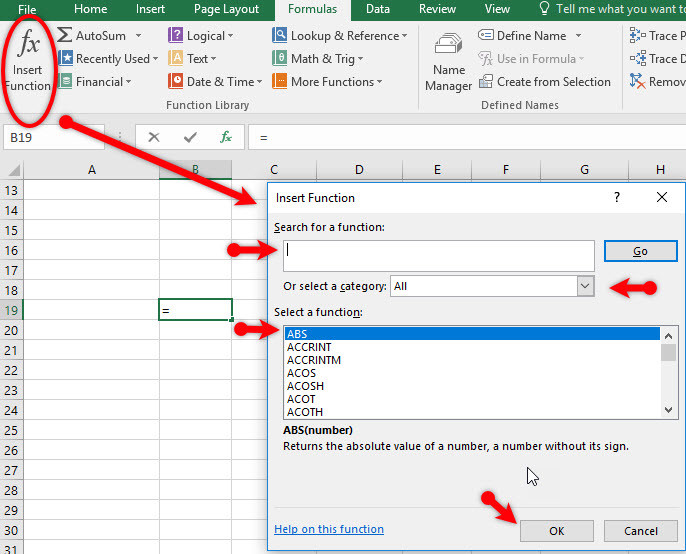Close the Insert Function dialog
The height and width of the screenshot is (554, 686).
click(662, 197)
